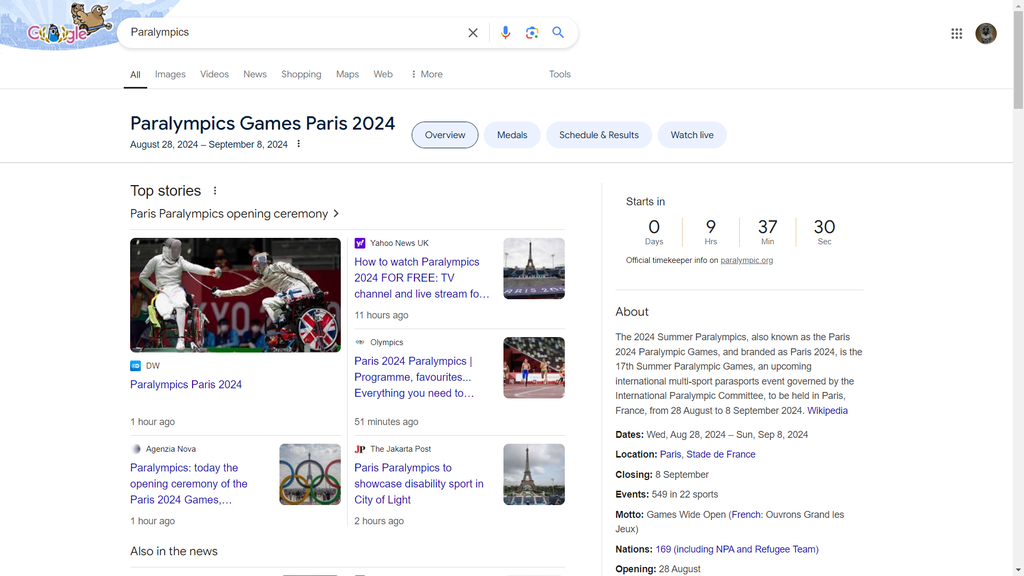
Task: Click the Top stories heading
Action: pos(165,191)
